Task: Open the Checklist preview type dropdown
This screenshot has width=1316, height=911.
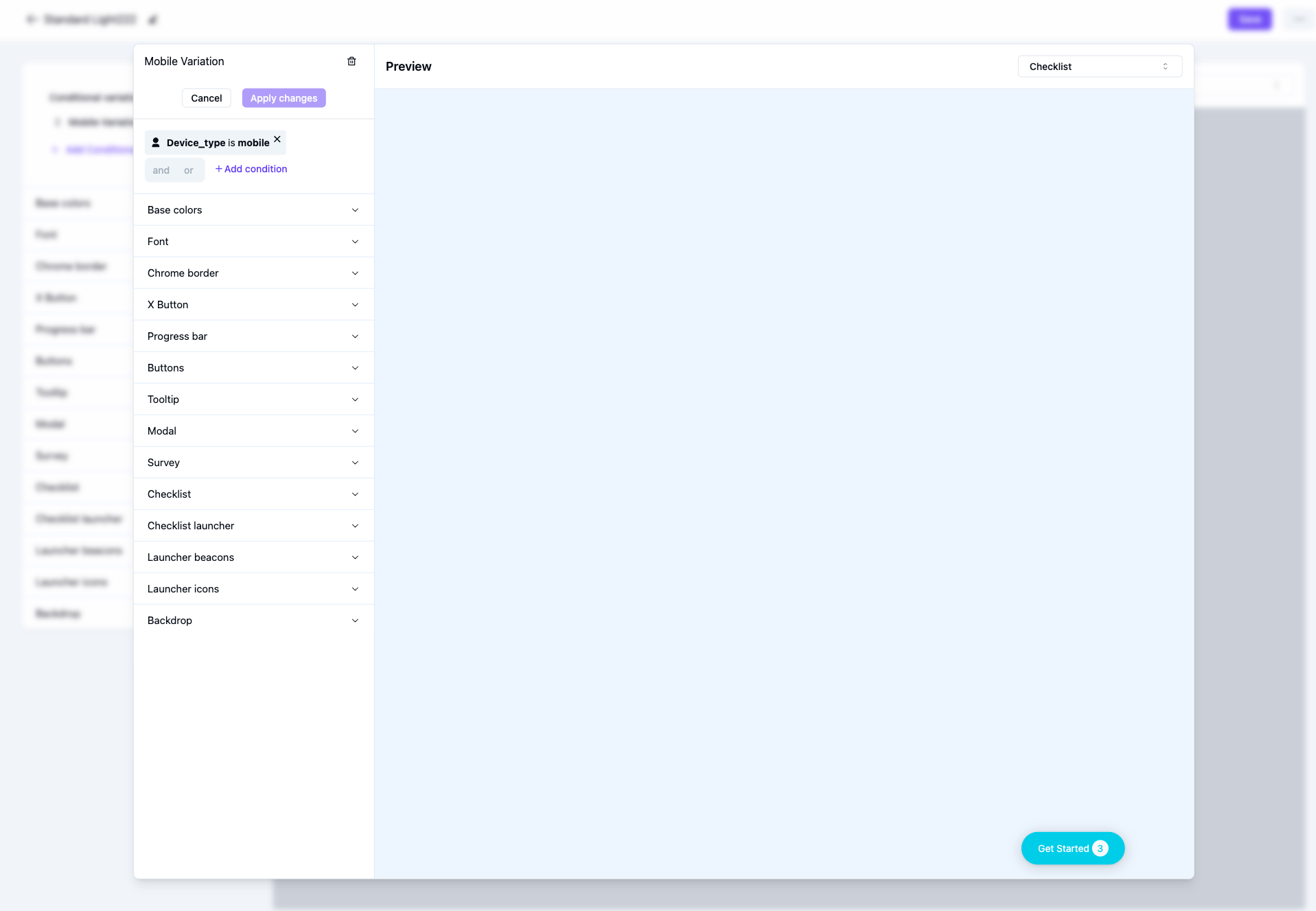Action: coord(1100,67)
